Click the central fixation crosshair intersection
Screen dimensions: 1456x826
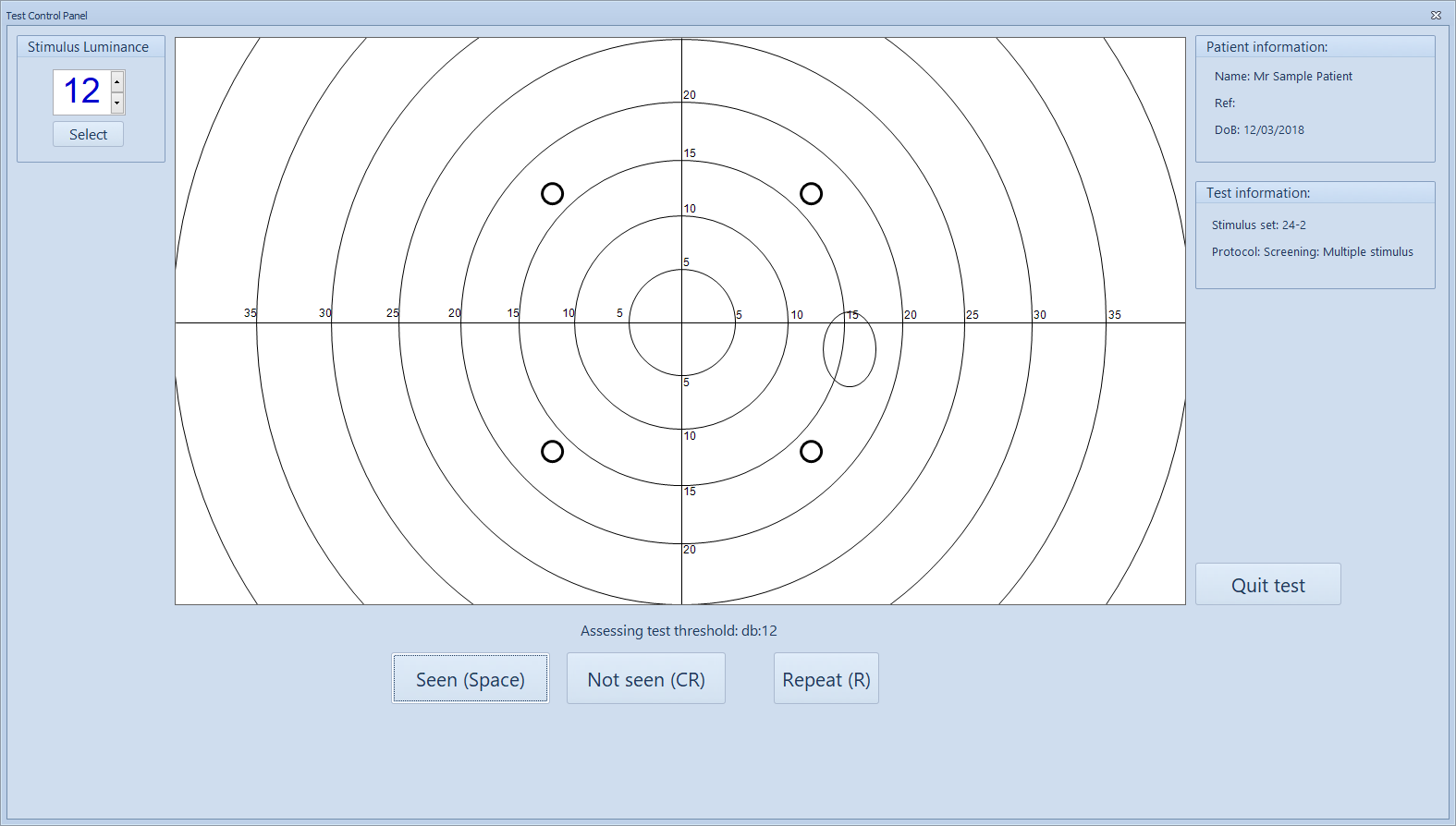(x=682, y=322)
